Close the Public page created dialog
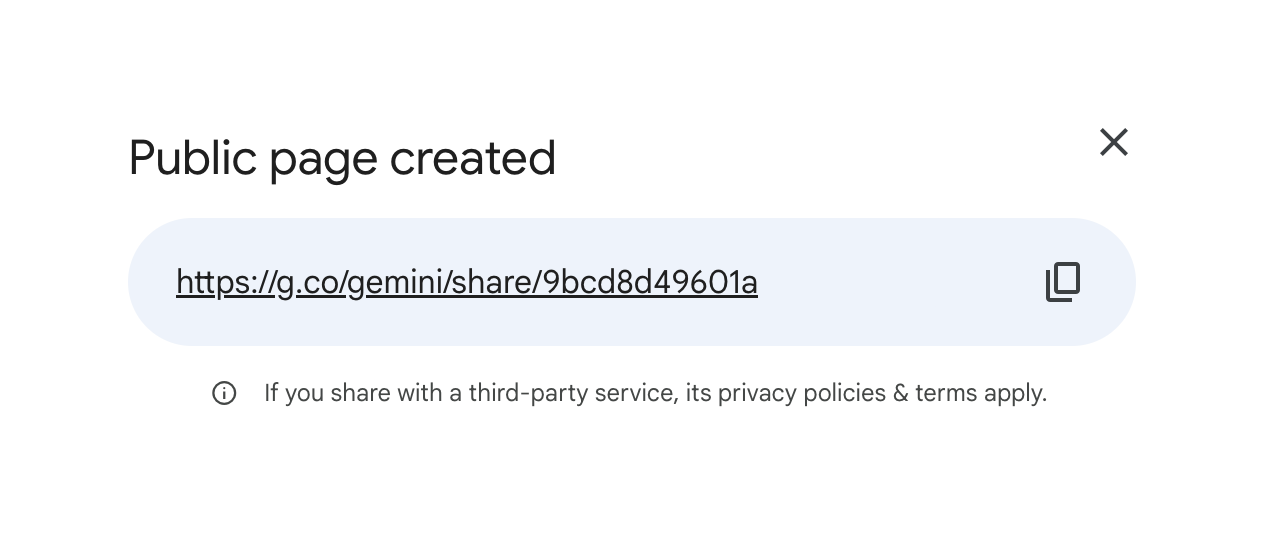The width and height of the screenshot is (1264, 535). (x=1113, y=142)
